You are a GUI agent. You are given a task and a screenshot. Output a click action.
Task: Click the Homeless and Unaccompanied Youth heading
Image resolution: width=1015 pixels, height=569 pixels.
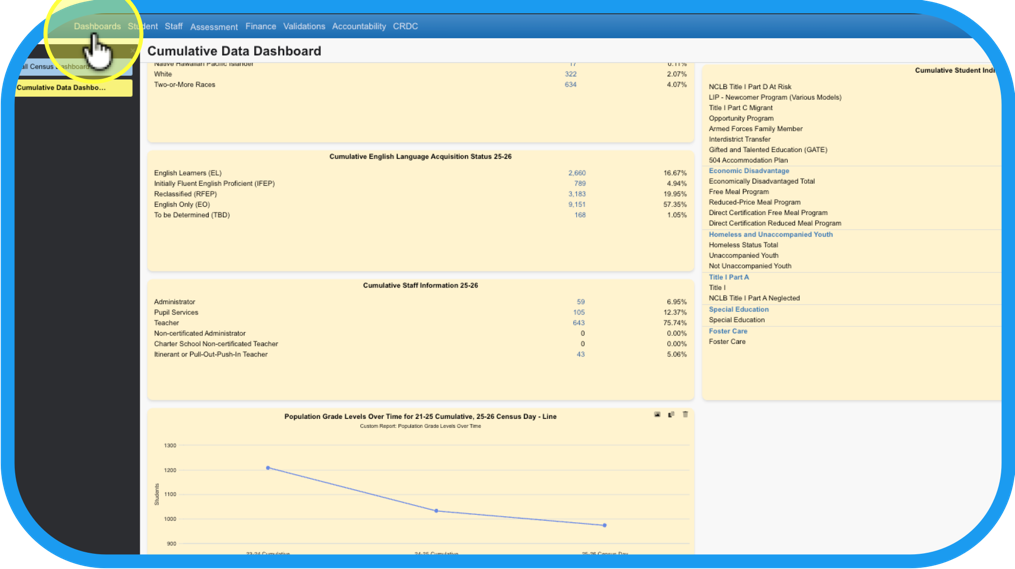point(770,234)
